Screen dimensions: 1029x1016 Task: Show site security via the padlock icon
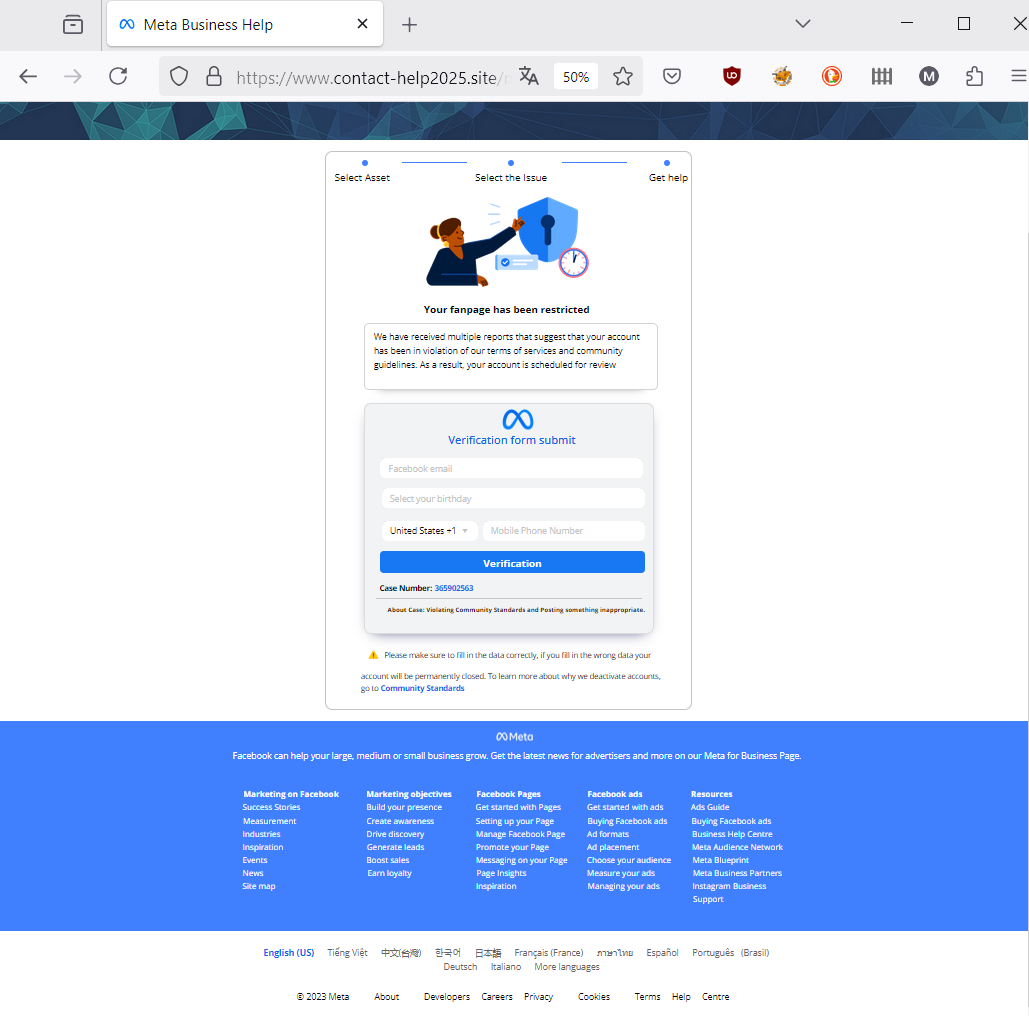[x=214, y=77]
